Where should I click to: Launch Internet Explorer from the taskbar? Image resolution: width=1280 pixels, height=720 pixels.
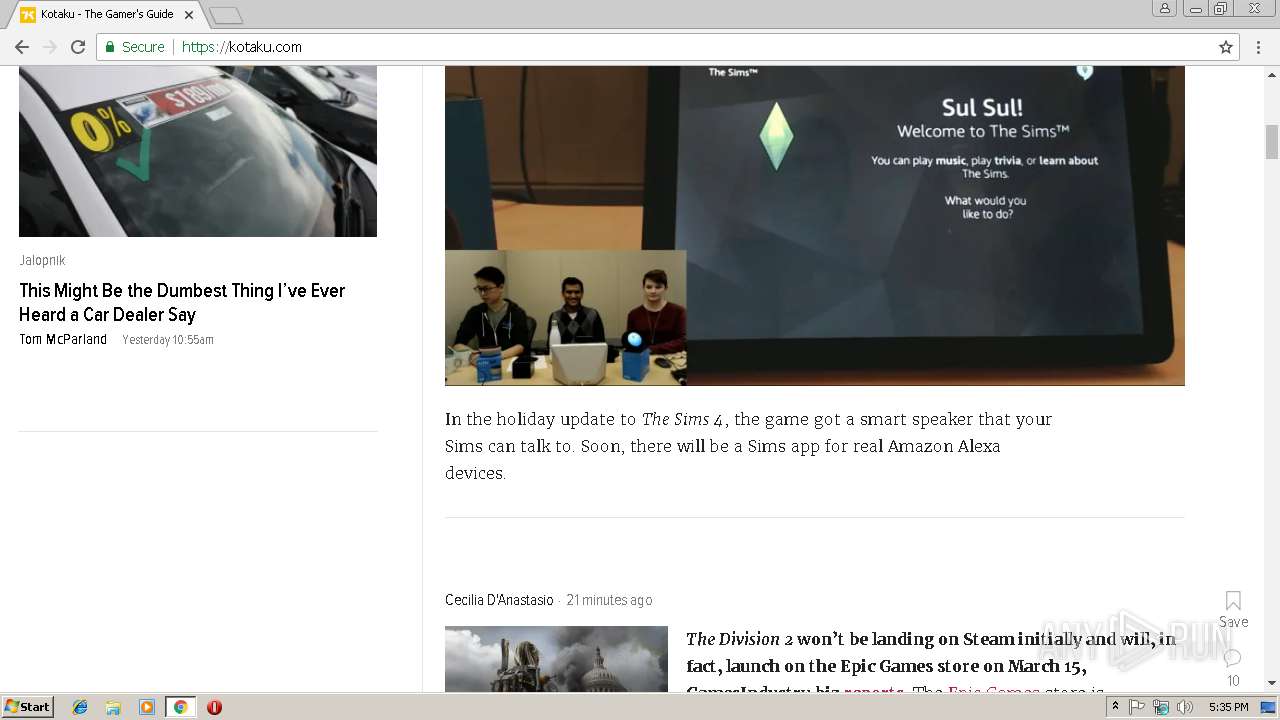click(x=80, y=707)
